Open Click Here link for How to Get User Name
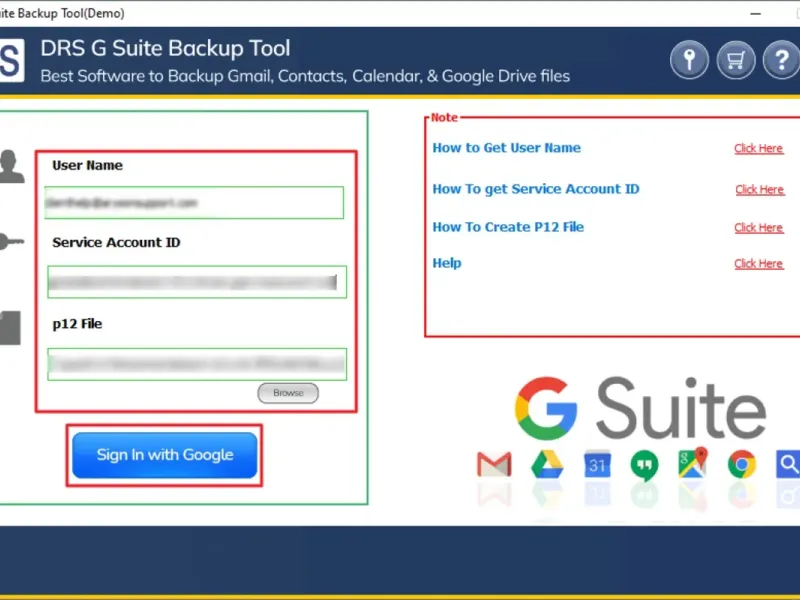This screenshot has height=600, width=800. coord(759,148)
